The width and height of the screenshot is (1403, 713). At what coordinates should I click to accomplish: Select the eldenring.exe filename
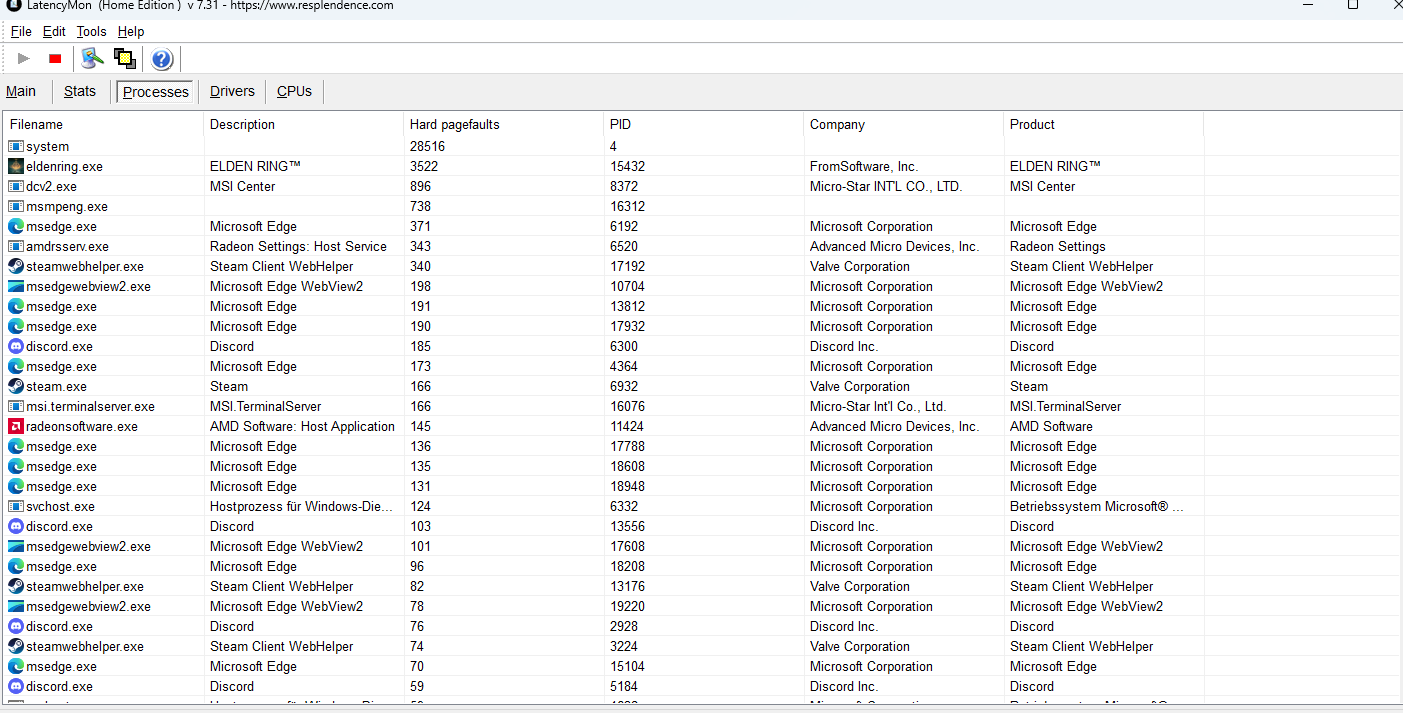64,166
